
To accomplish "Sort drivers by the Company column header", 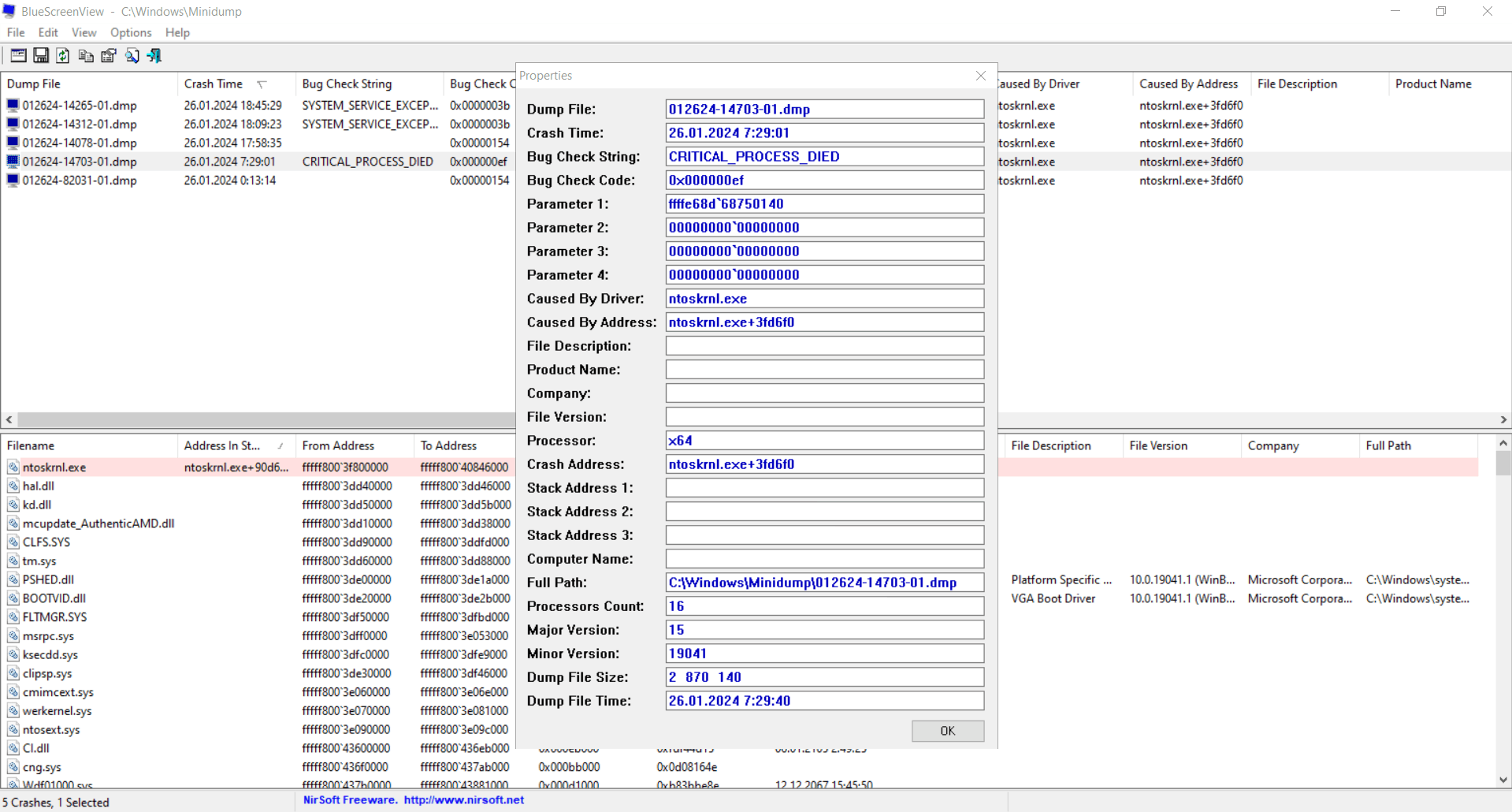I will click(x=1301, y=445).
